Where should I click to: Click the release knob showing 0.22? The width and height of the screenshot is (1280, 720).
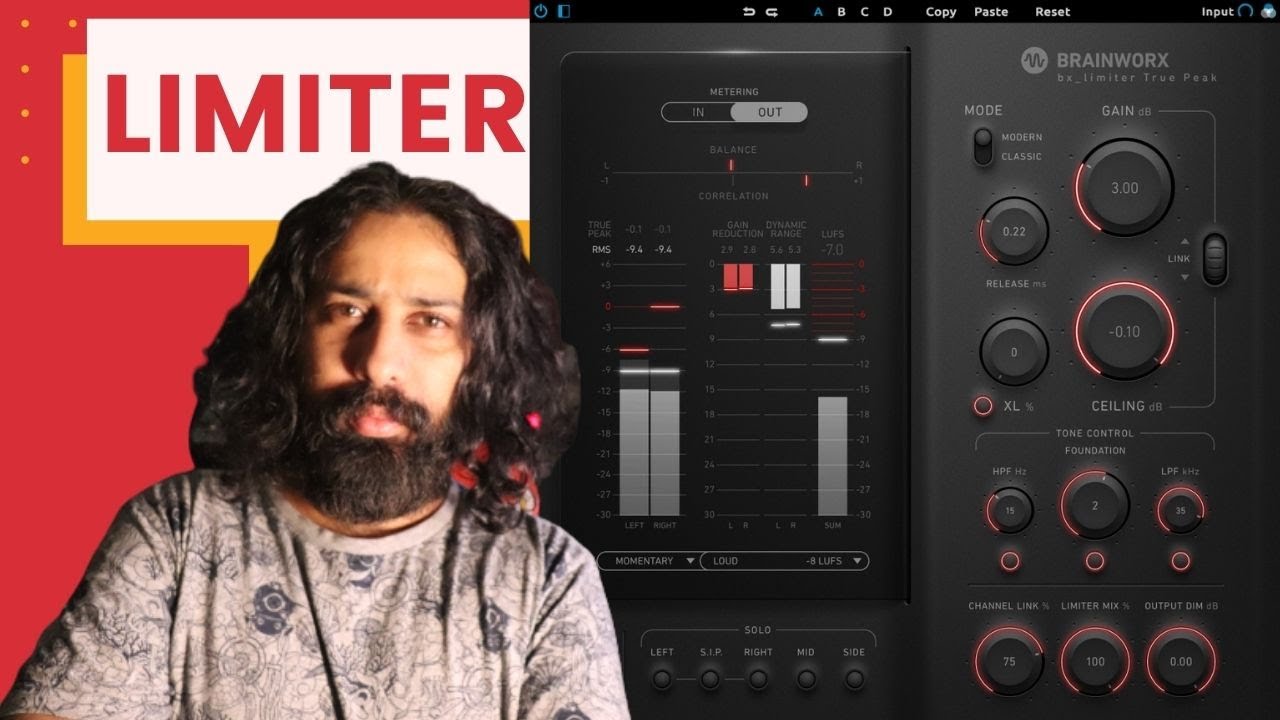coord(1014,231)
